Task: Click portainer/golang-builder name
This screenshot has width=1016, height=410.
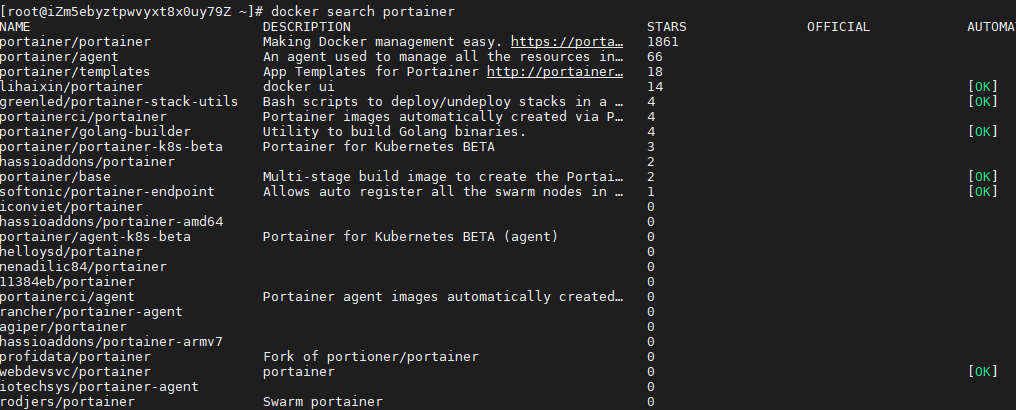Action: 95,131
